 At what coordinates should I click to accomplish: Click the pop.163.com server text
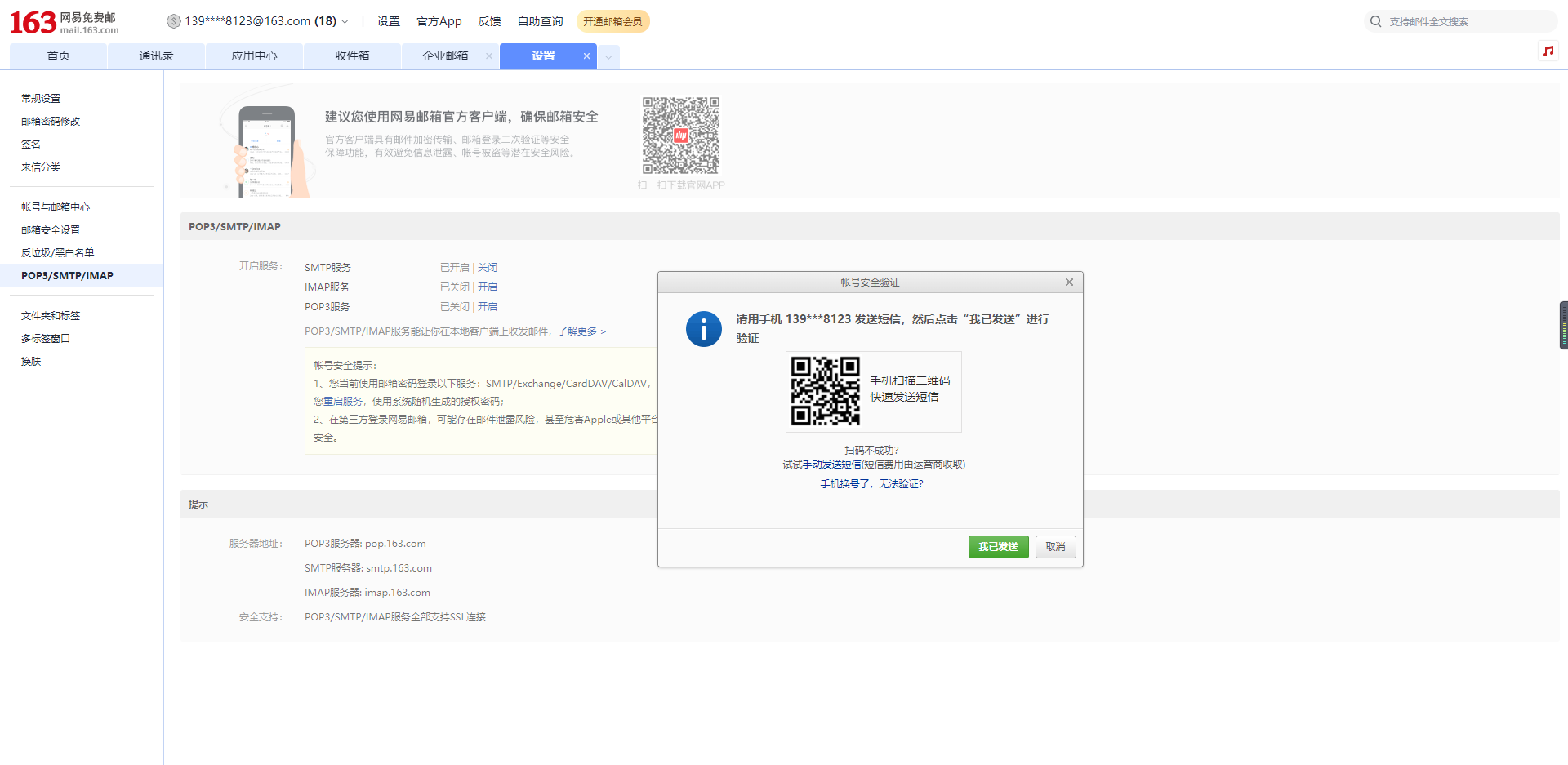pyautogui.click(x=395, y=544)
